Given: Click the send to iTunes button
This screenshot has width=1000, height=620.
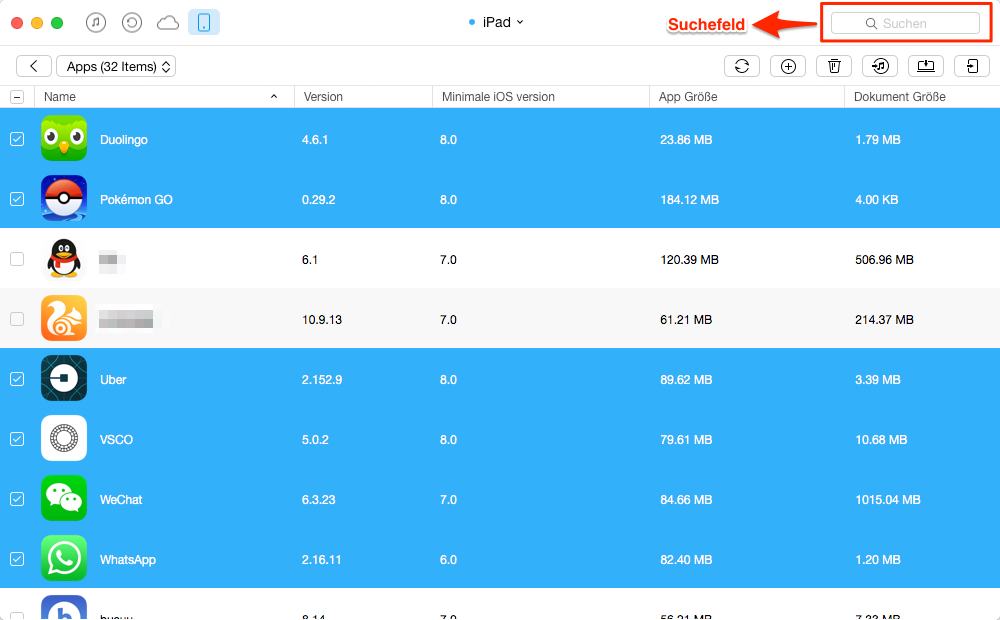Looking at the screenshot, I should click(880, 66).
